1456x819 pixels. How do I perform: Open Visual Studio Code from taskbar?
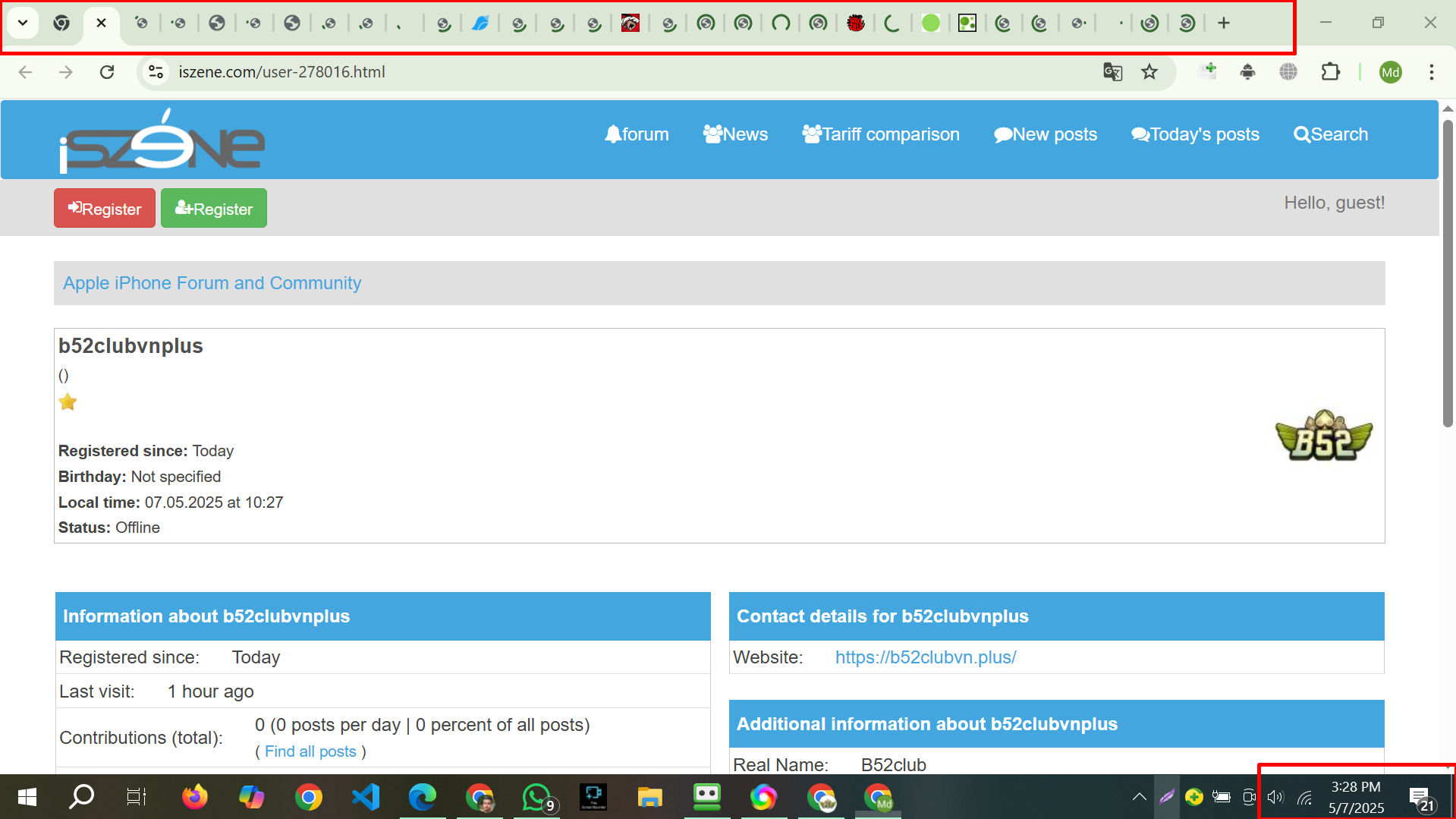click(366, 797)
